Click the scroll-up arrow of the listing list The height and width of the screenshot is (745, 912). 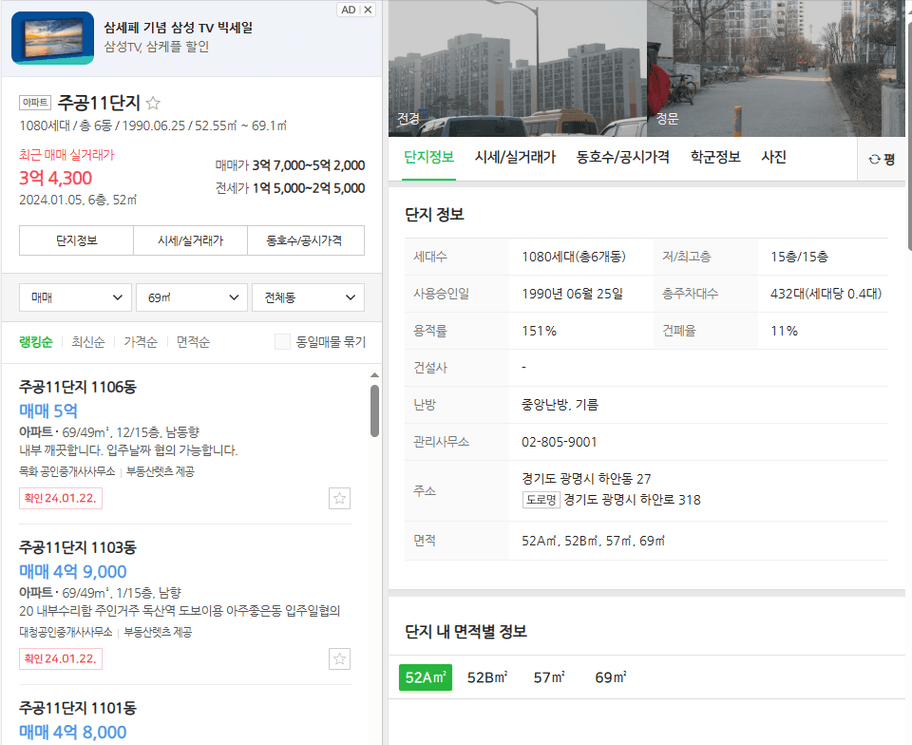375,375
